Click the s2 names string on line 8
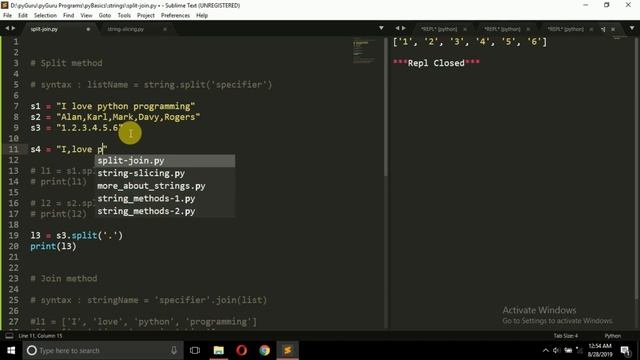The height and width of the screenshot is (360, 640). point(128,117)
